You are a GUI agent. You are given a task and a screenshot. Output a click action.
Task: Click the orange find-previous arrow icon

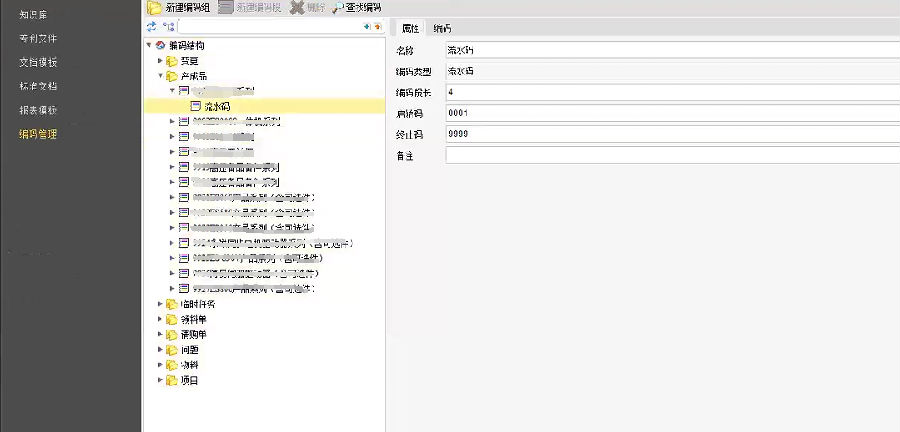[x=378, y=26]
